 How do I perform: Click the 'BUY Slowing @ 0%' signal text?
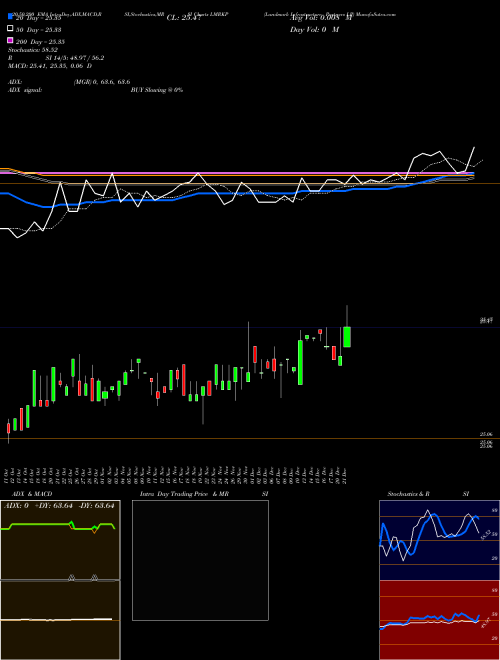click(x=157, y=90)
